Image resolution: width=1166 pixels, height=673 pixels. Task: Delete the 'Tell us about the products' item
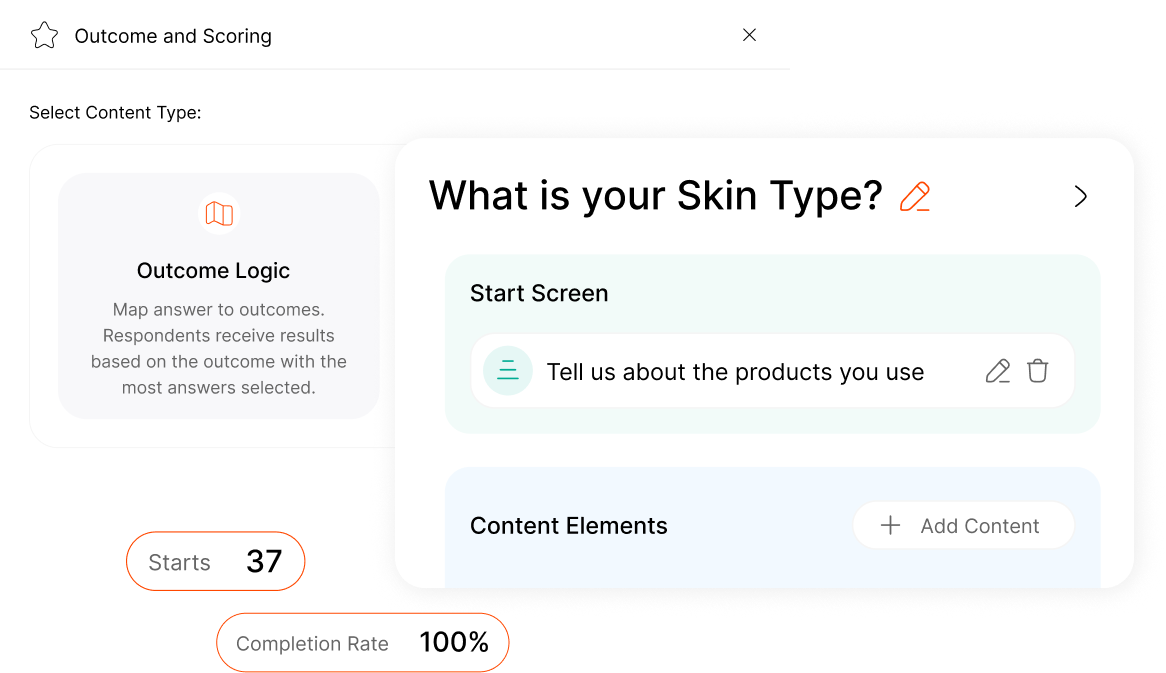pyautogui.click(x=1038, y=371)
